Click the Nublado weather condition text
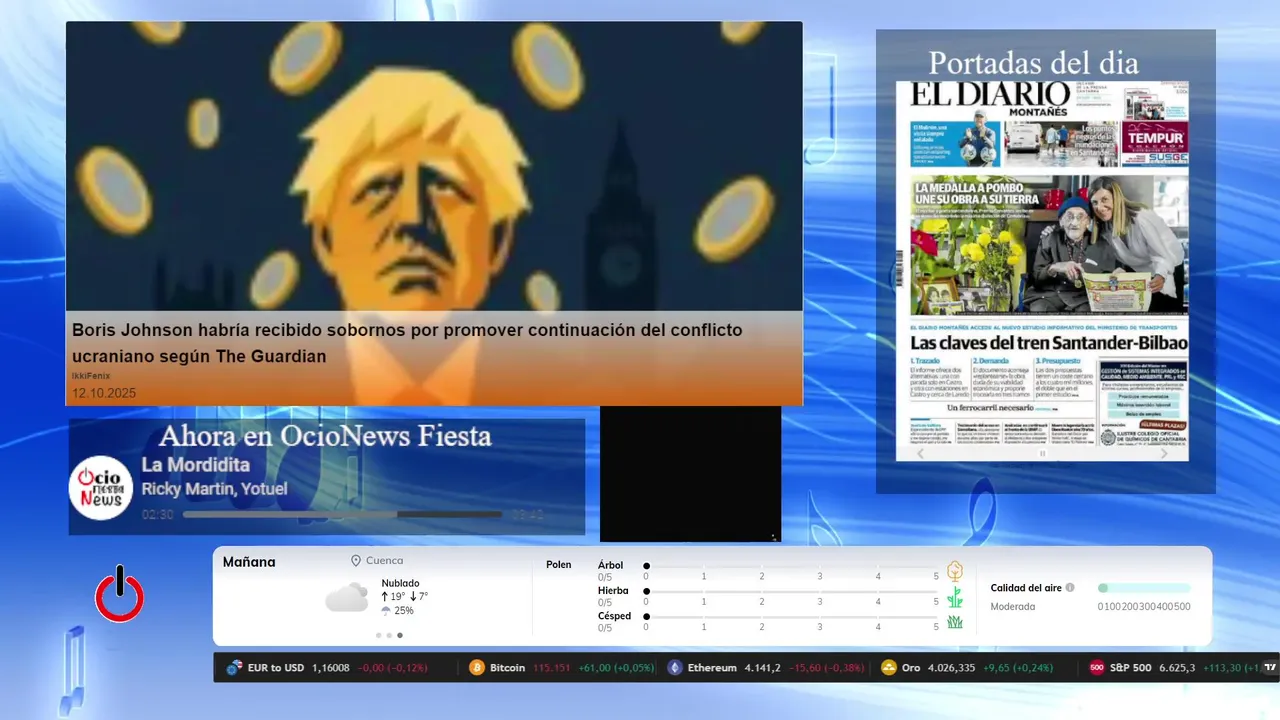Screen dimensions: 1280x720 (x=400, y=583)
